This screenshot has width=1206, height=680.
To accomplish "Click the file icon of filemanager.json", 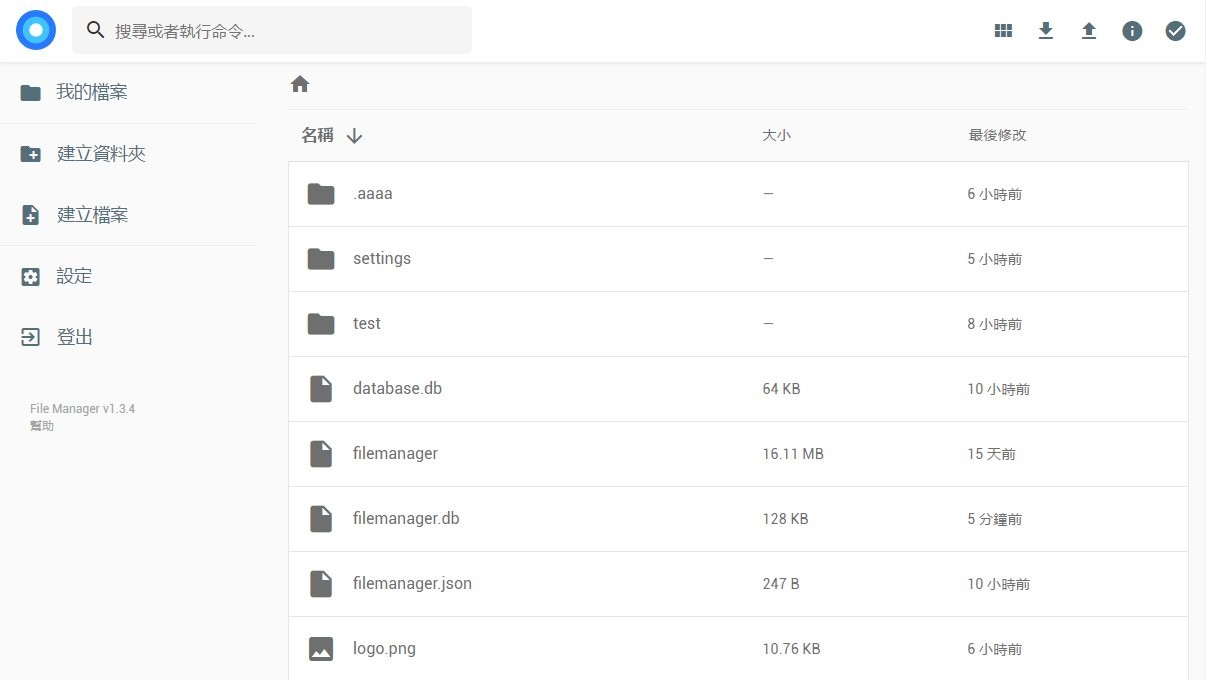I will click(x=321, y=584).
